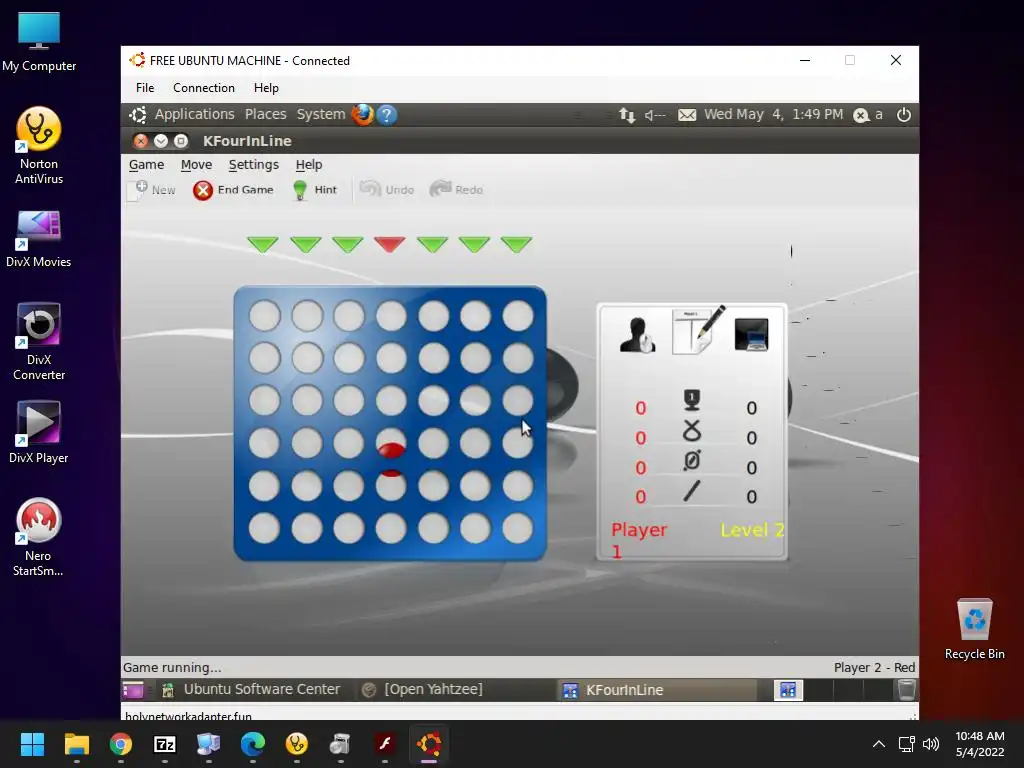Open the Ubuntu trash icon in panel
Image resolution: width=1024 pixels, height=768 pixels.
pos(906,690)
